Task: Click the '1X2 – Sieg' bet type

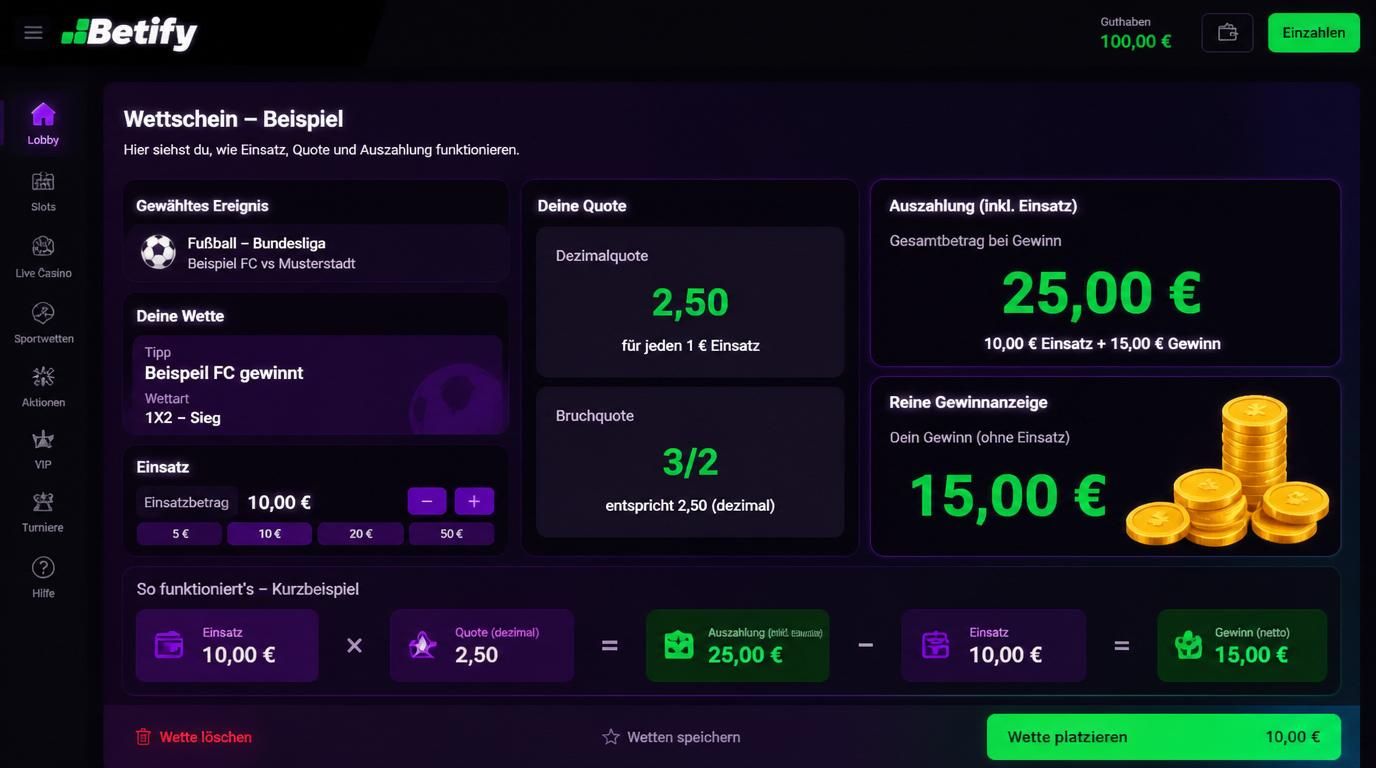Action: tap(183, 418)
